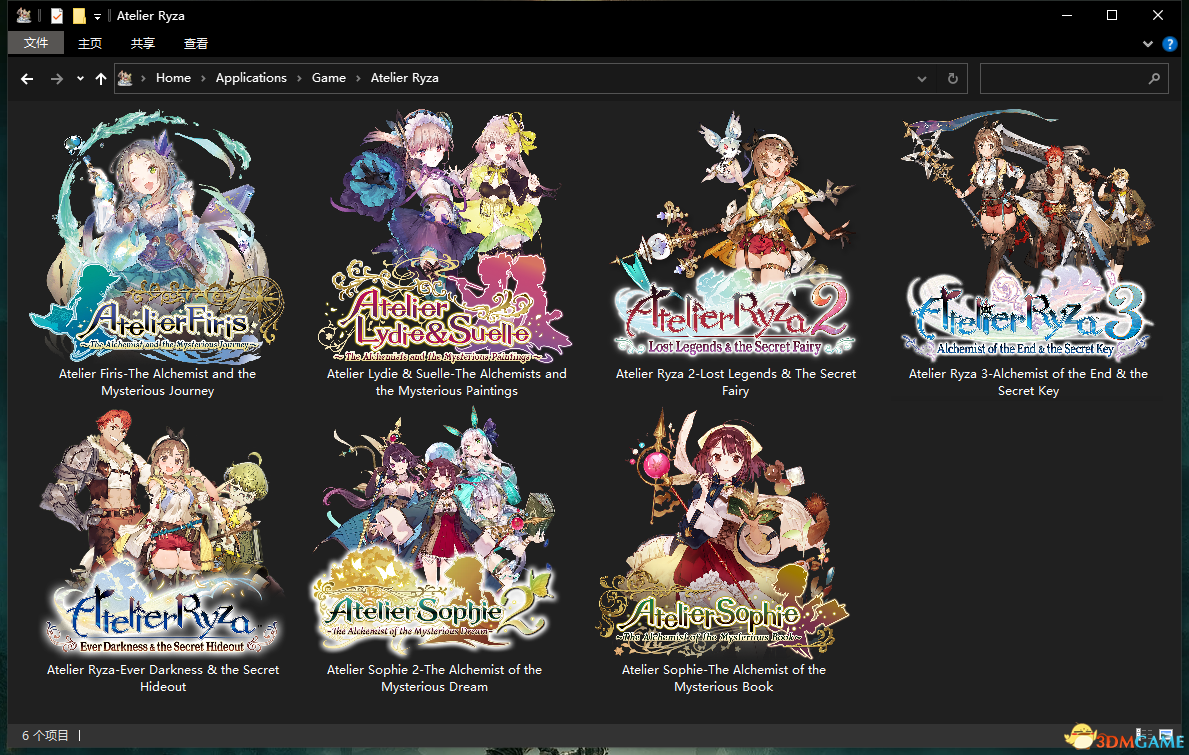The image size is (1189, 755).
Task: Select the Atelier Ryza 2 folder icon
Action: (x=735, y=240)
